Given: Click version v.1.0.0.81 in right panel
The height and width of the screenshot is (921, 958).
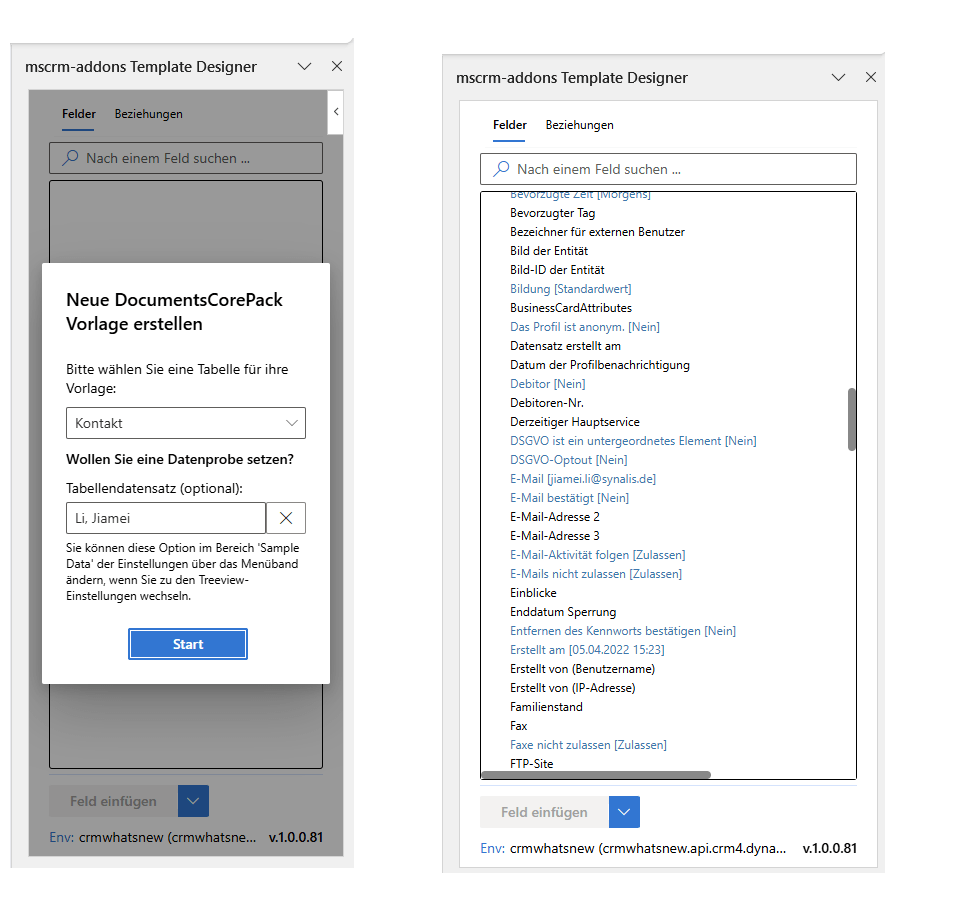Looking at the screenshot, I should coord(830,848).
